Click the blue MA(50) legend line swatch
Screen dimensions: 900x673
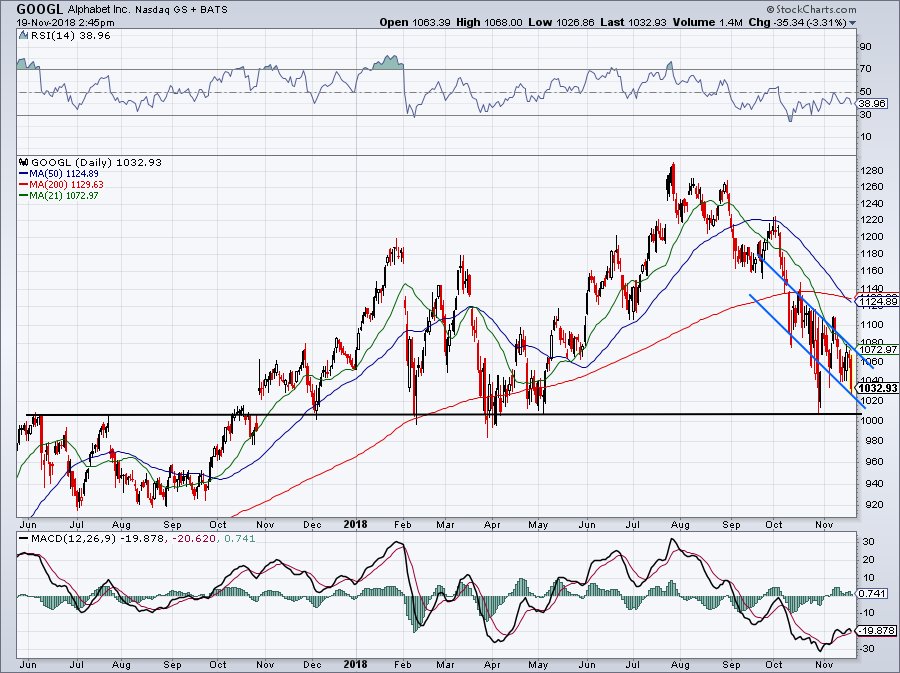(24, 173)
